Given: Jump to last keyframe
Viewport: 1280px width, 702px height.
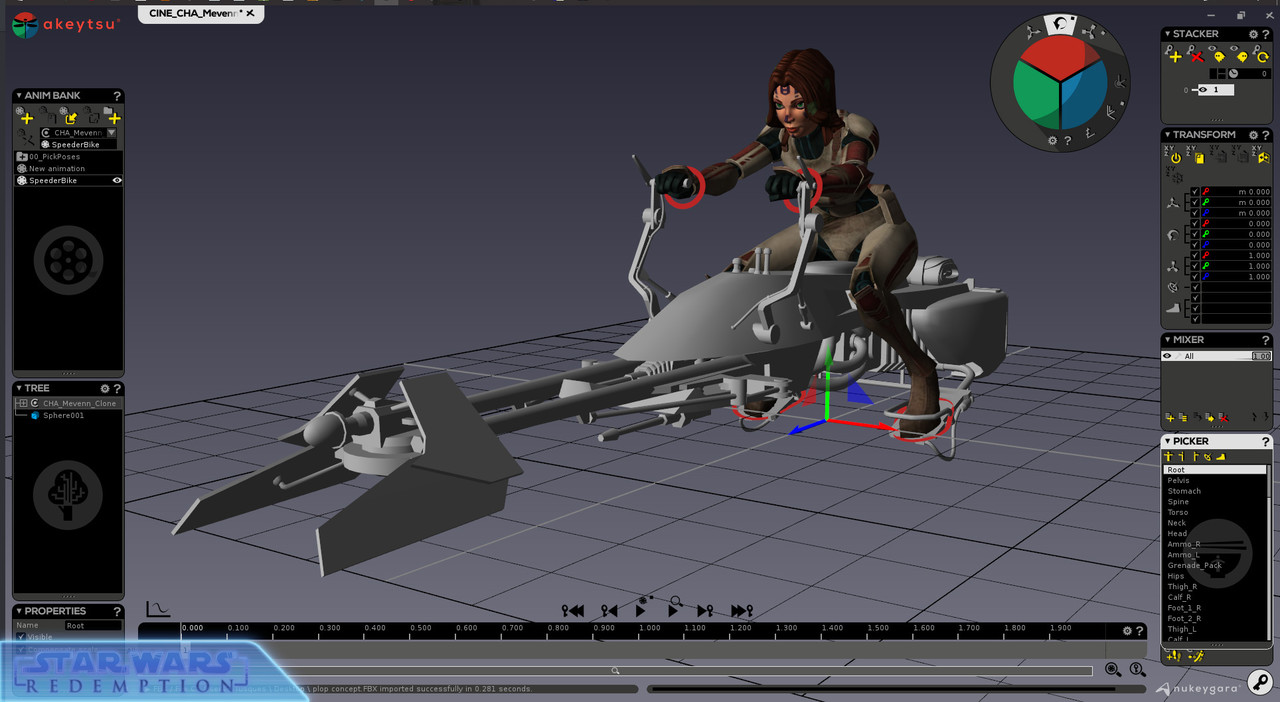Looking at the screenshot, I should click(741, 610).
